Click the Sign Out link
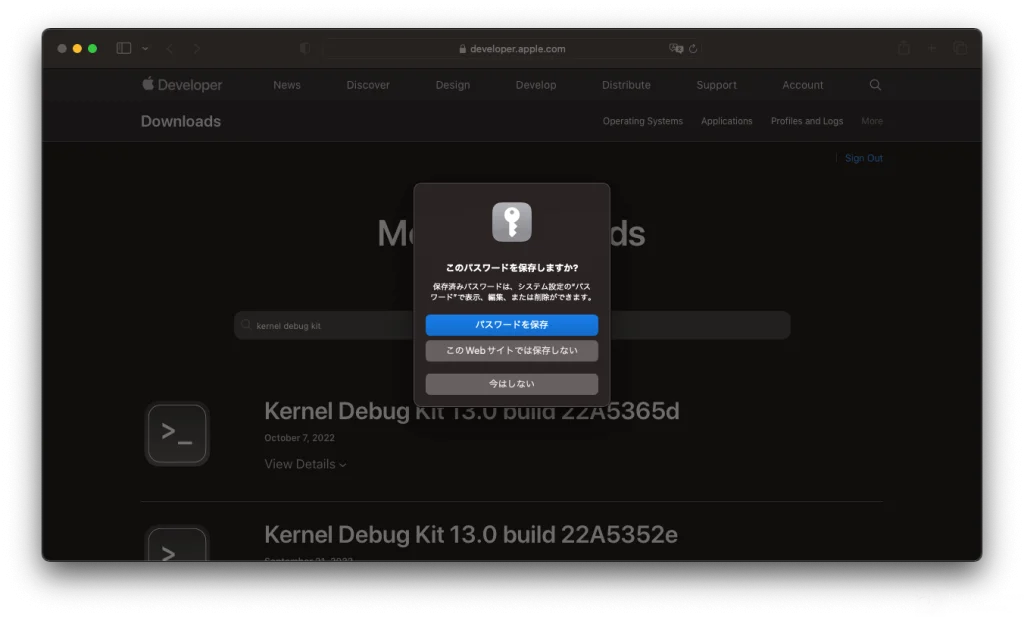1024x617 pixels. 863,158
